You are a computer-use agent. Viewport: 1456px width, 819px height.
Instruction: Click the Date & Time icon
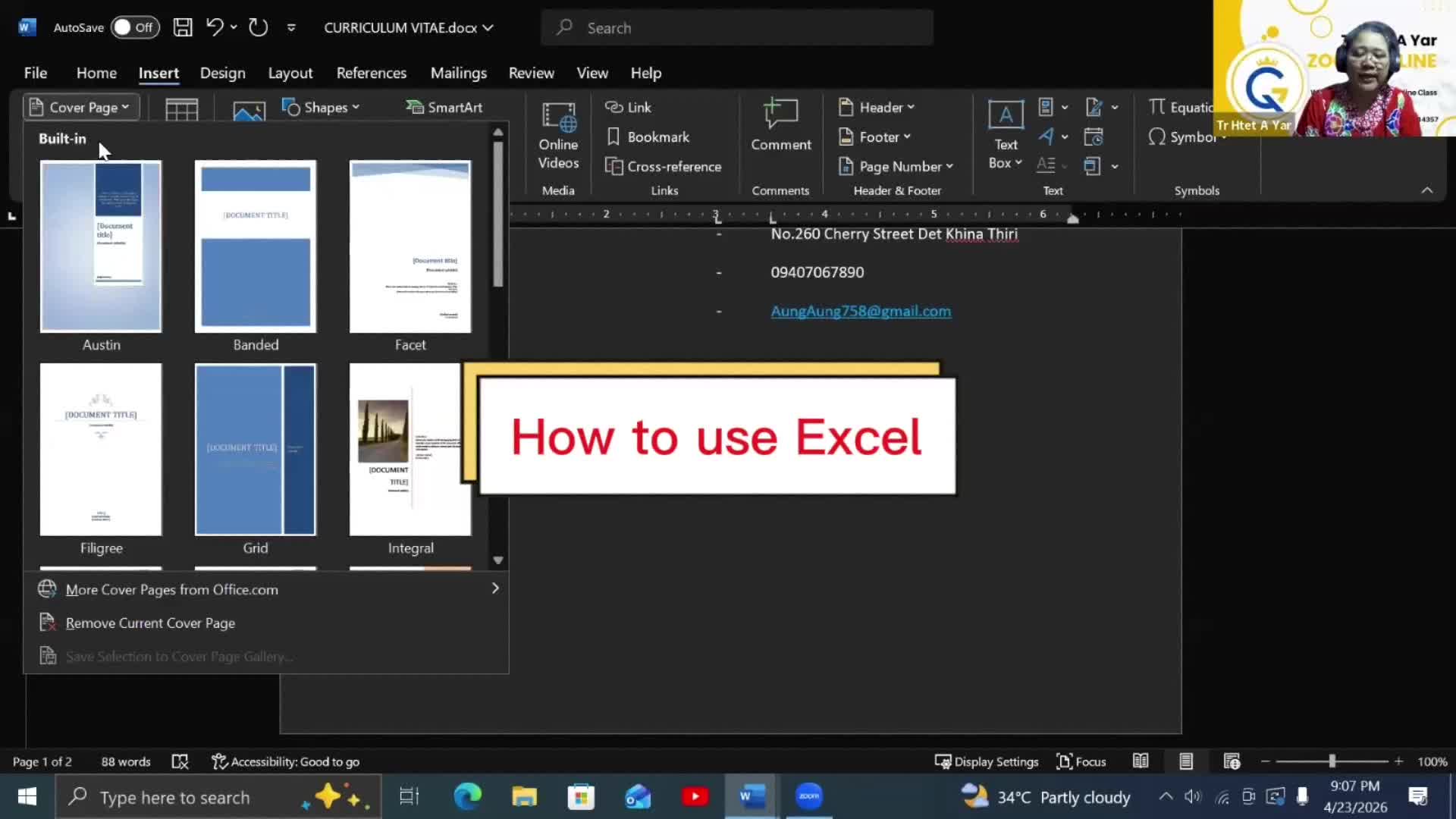tap(1094, 136)
